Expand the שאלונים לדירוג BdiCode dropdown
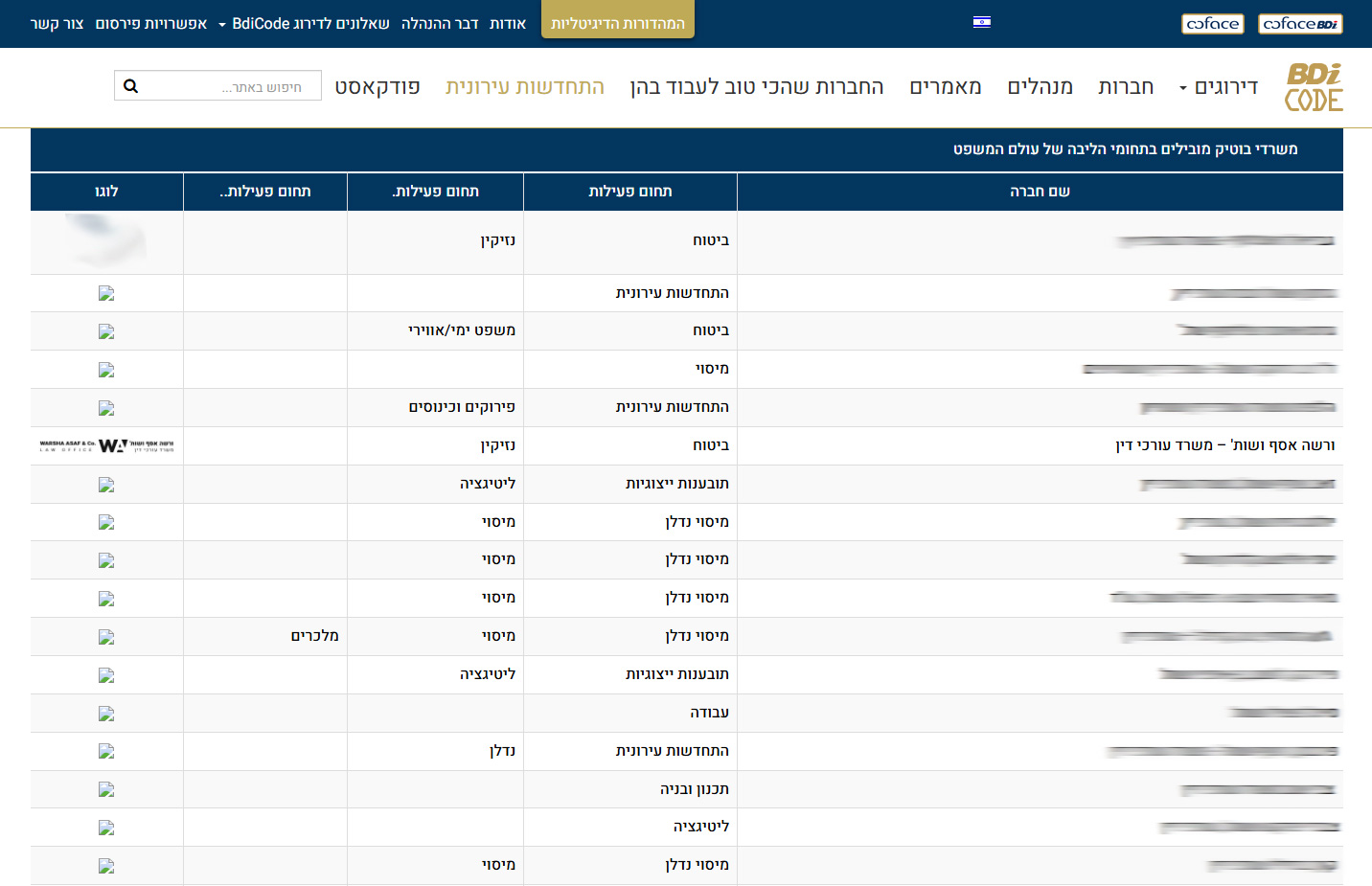The height and width of the screenshot is (886, 1372). point(304,24)
